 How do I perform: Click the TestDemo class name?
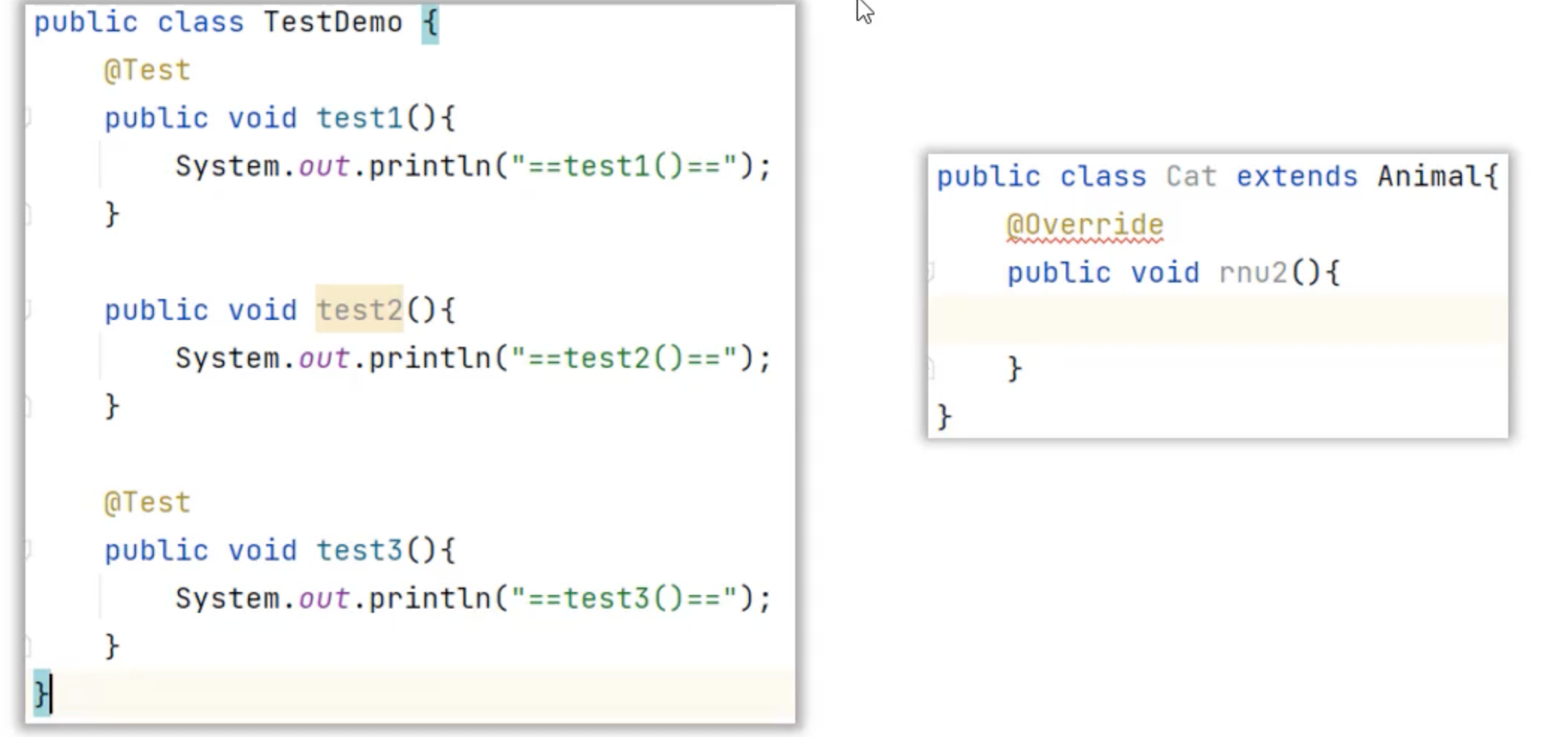333,22
